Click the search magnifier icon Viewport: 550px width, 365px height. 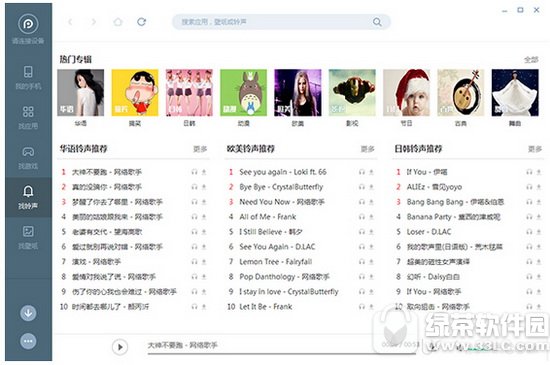pos(377,22)
